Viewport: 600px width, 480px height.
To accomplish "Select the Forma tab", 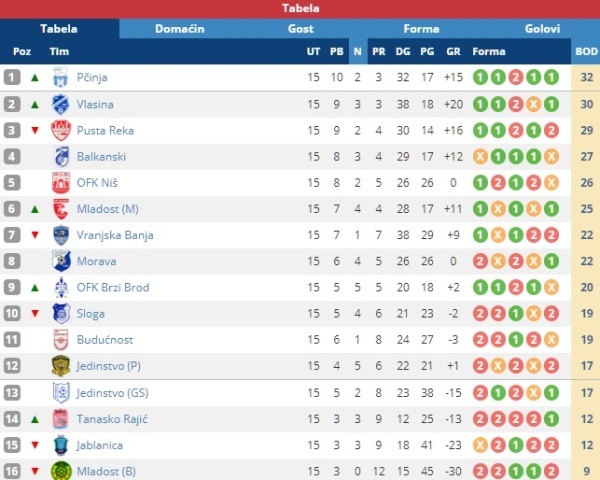I will (x=421, y=29).
